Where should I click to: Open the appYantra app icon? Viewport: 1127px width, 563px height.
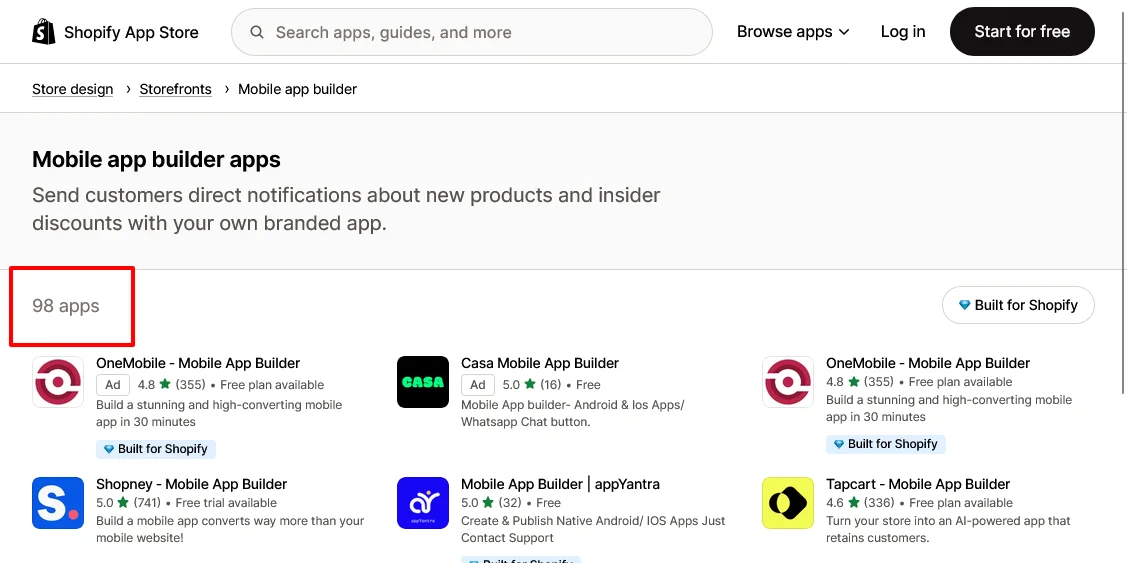(x=423, y=503)
